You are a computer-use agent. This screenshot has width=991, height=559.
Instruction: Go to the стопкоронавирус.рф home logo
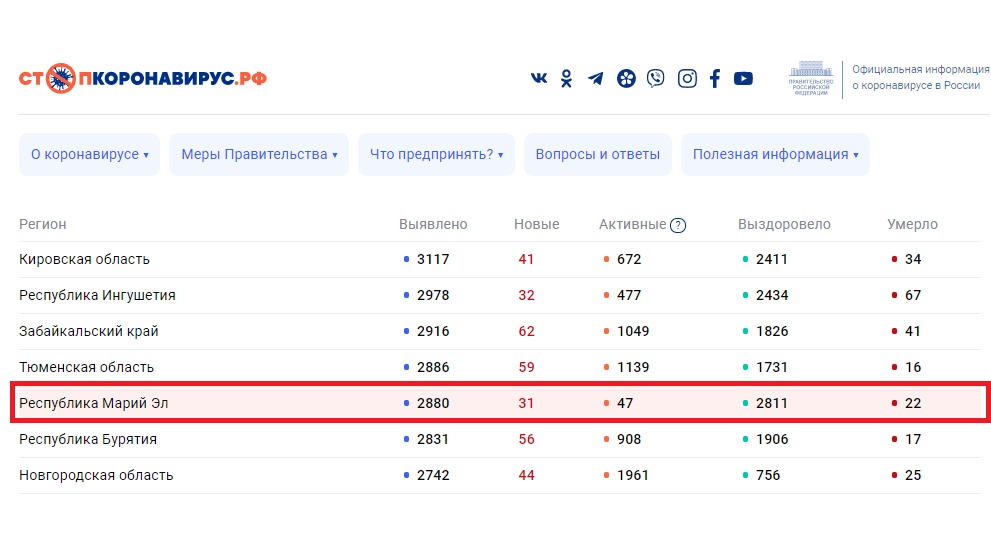[x=143, y=79]
